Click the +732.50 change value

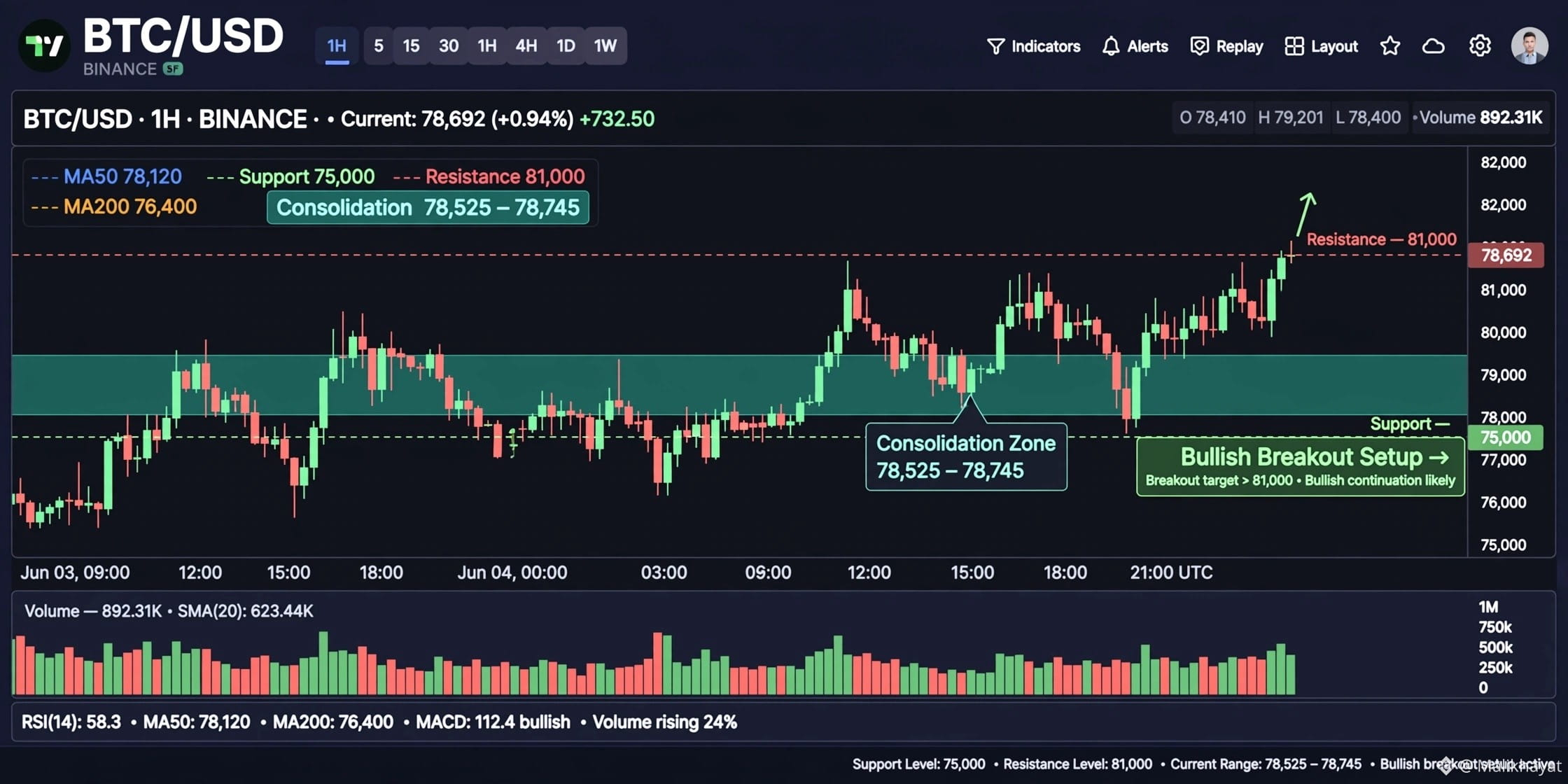(617, 119)
